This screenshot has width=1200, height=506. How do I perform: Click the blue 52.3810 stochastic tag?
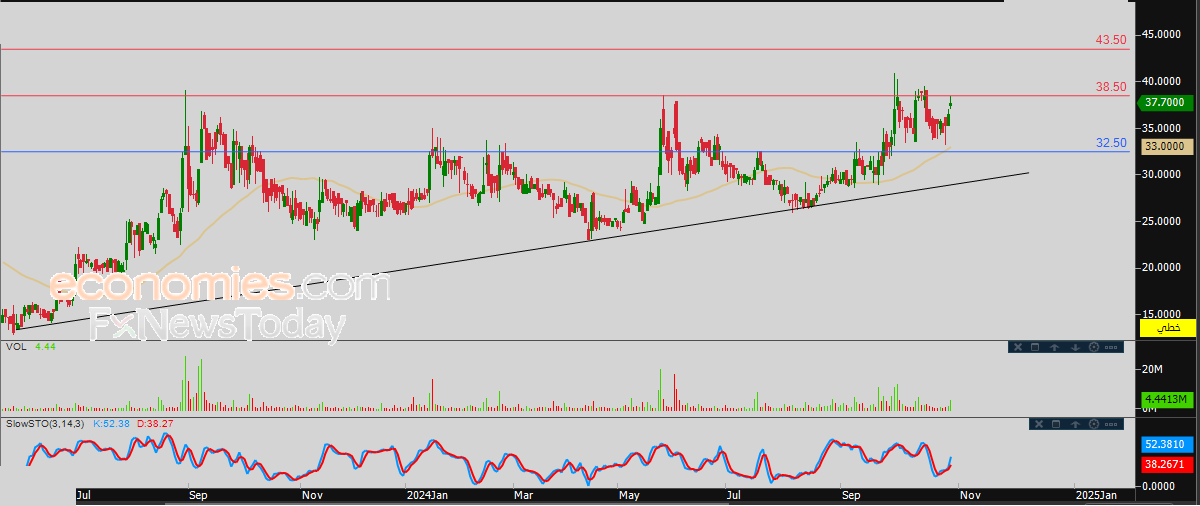pyautogui.click(x=1166, y=443)
